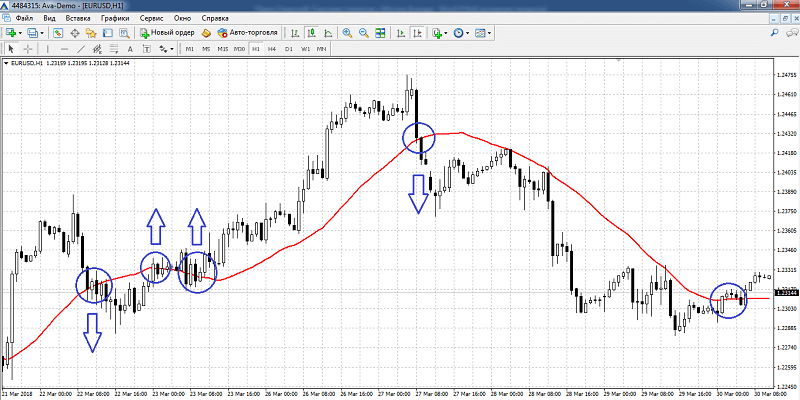Viewport: 800px width, 400px height.
Task: Switch to candlestick chart type
Action: (311, 33)
